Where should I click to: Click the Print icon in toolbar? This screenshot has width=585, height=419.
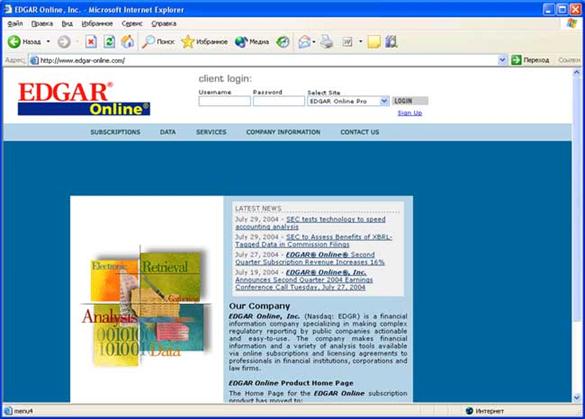326,41
